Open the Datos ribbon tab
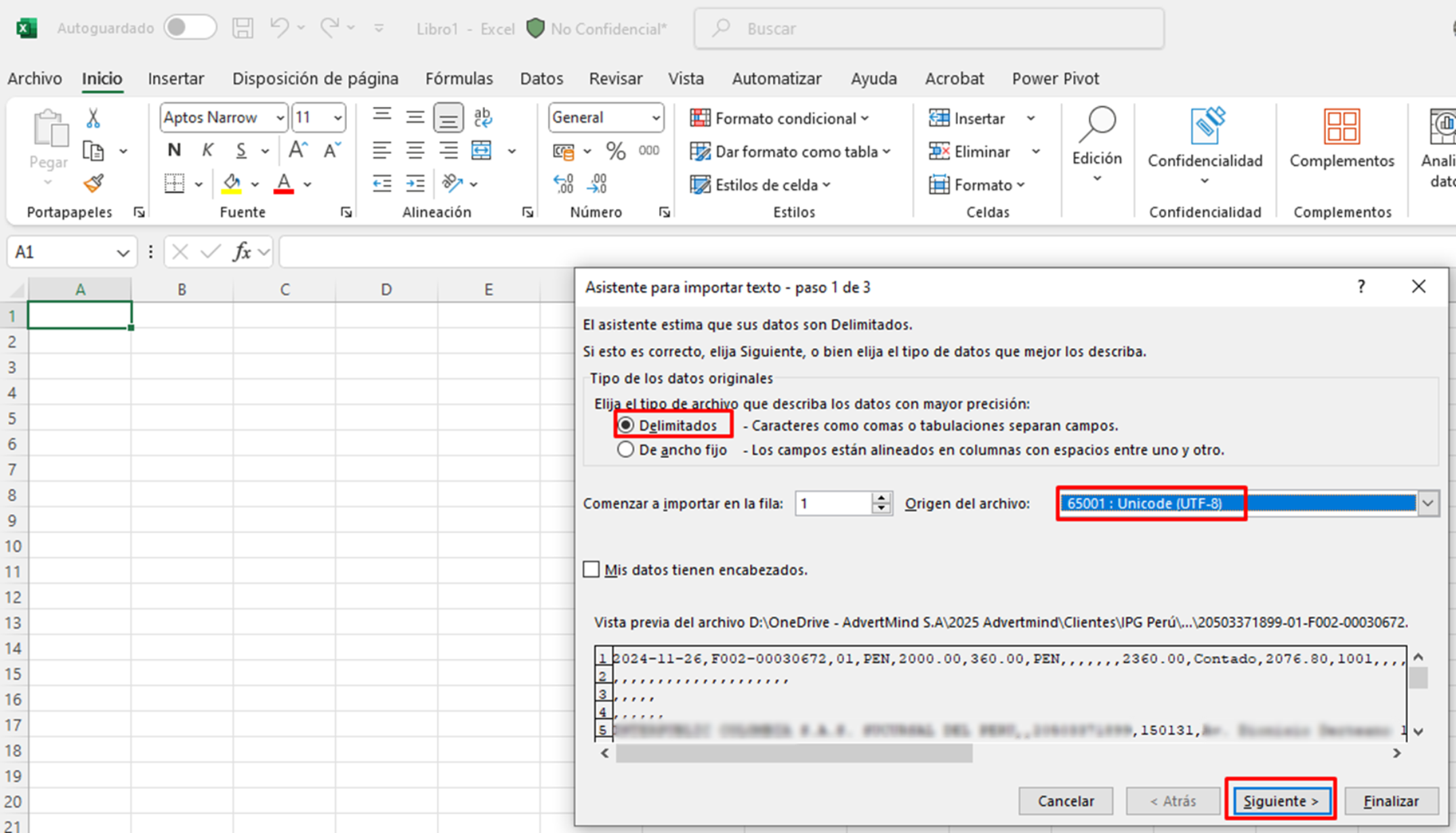 (x=541, y=79)
